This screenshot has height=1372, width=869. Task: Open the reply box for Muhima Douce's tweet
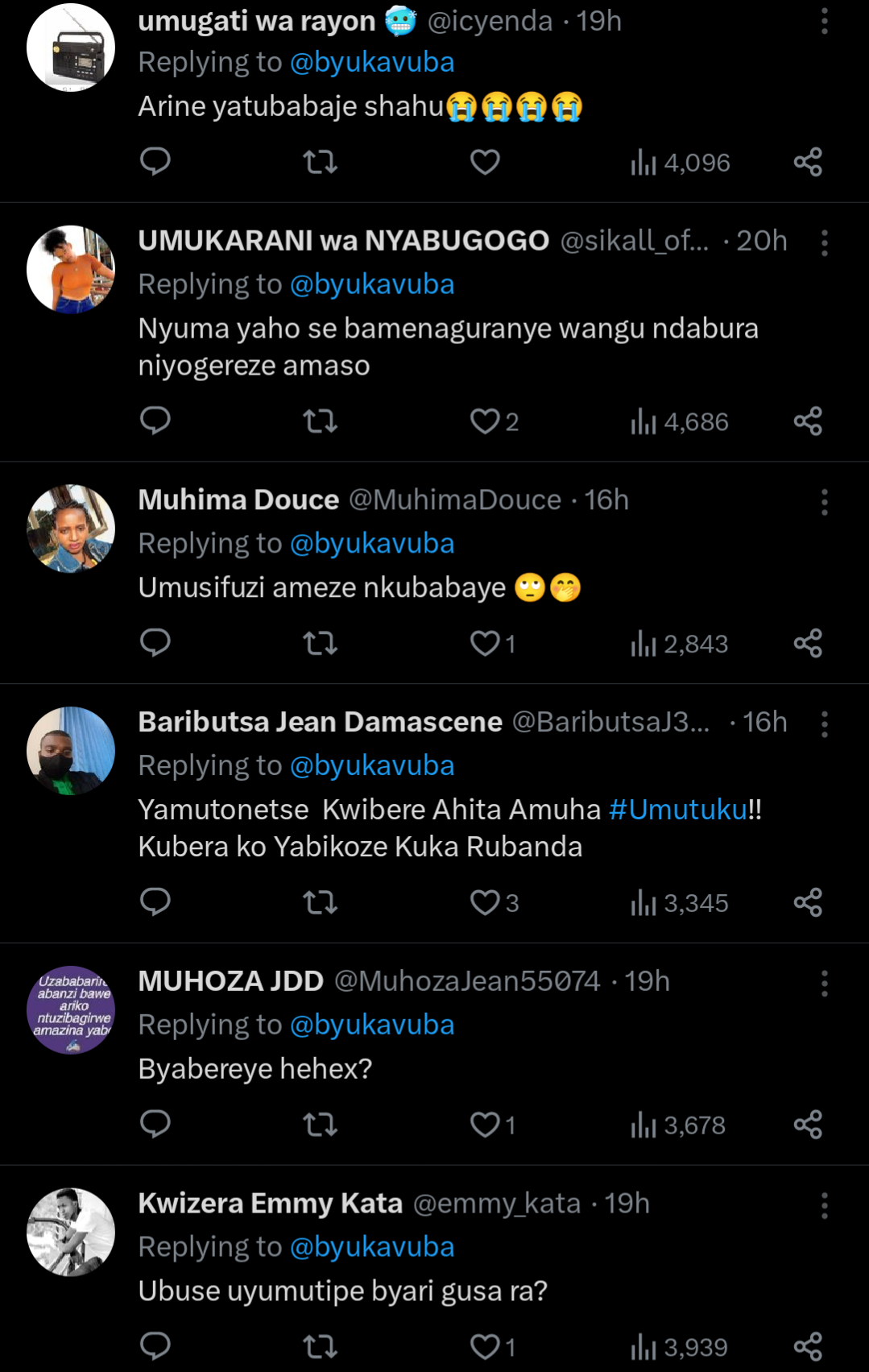(x=155, y=644)
